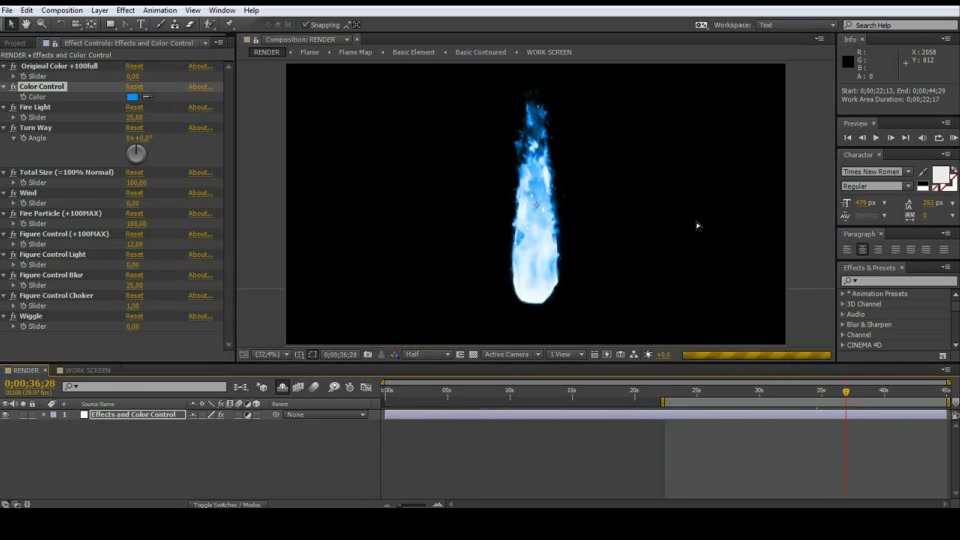This screenshot has width=960, height=540.
Task: Toggle fx switch for Fire Light effect
Action: pos(13,107)
